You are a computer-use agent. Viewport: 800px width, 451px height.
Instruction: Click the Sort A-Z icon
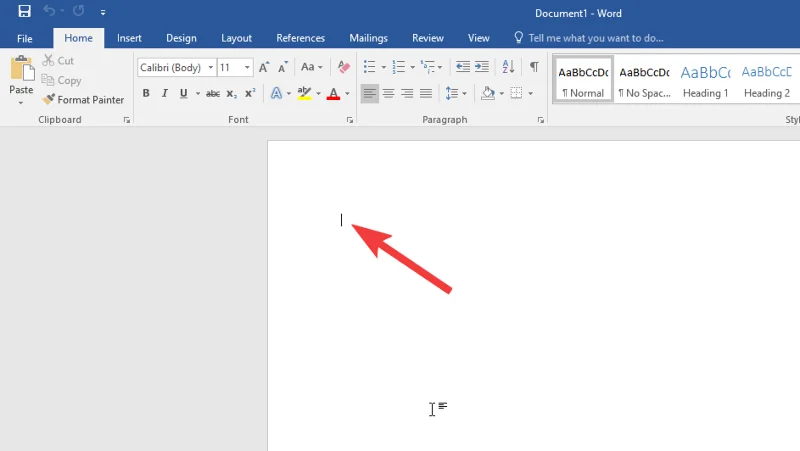click(507, 68)
